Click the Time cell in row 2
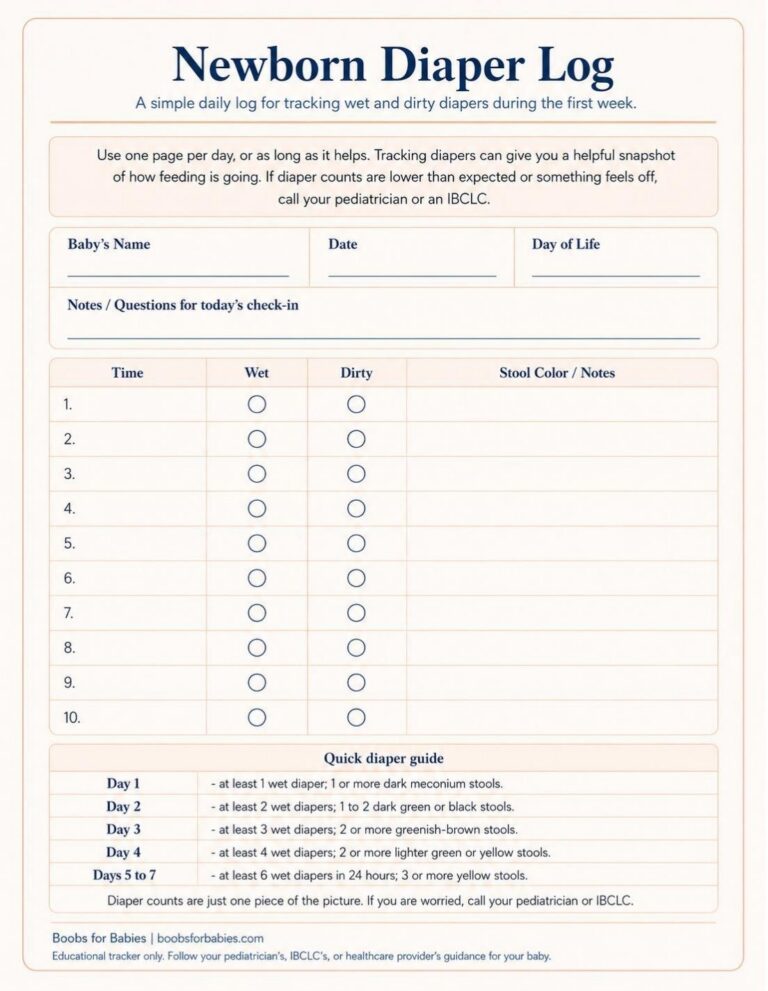Screen dimensions: 768x991 coord(128,439)
